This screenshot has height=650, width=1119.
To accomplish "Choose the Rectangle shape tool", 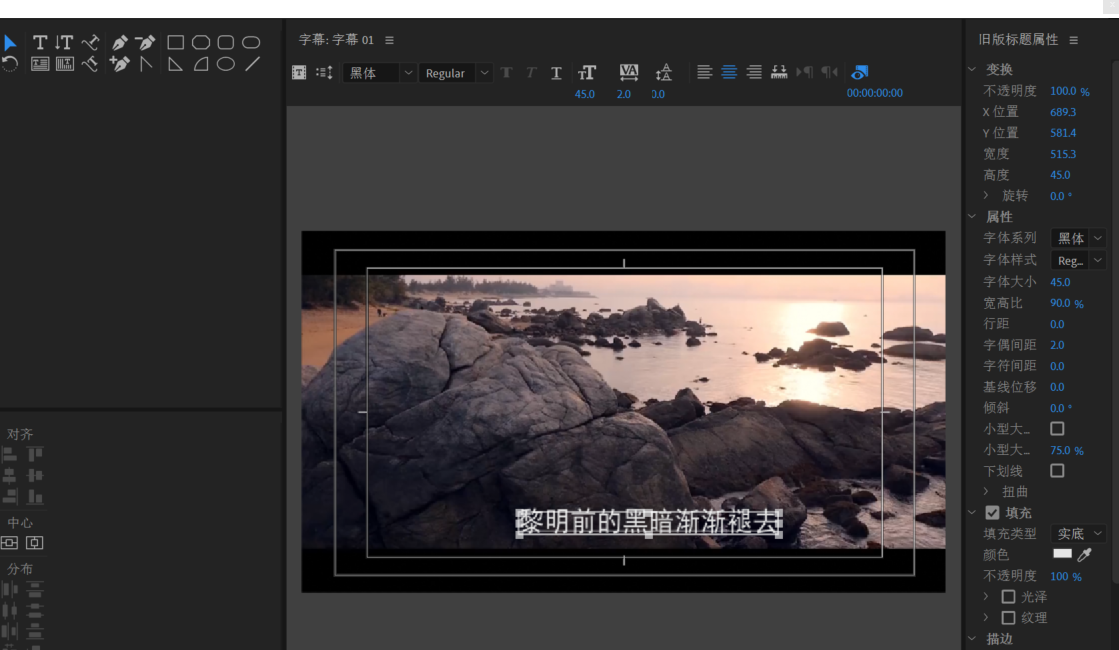I will 175,42.
